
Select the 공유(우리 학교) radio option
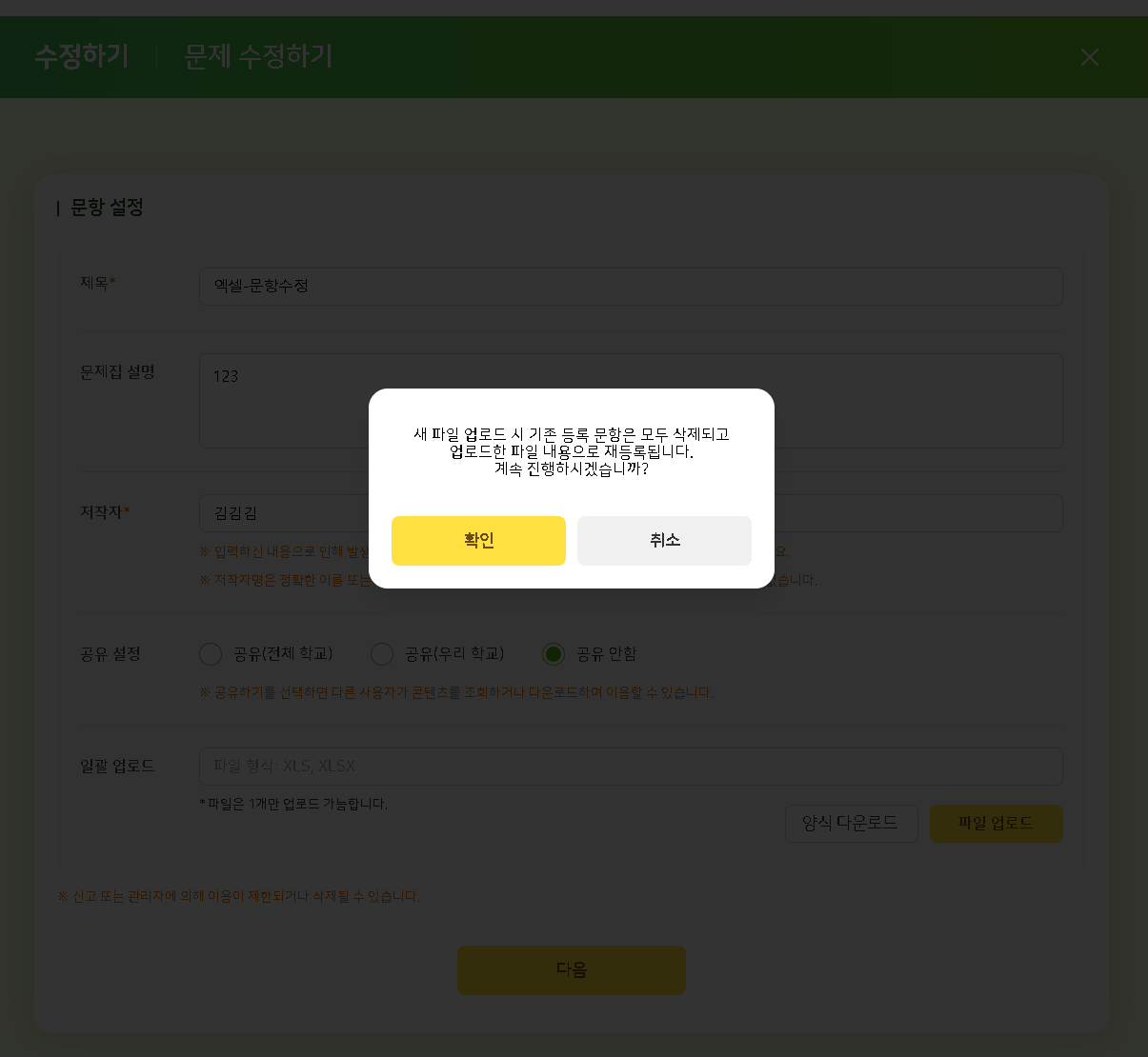(x=382, y=654)
